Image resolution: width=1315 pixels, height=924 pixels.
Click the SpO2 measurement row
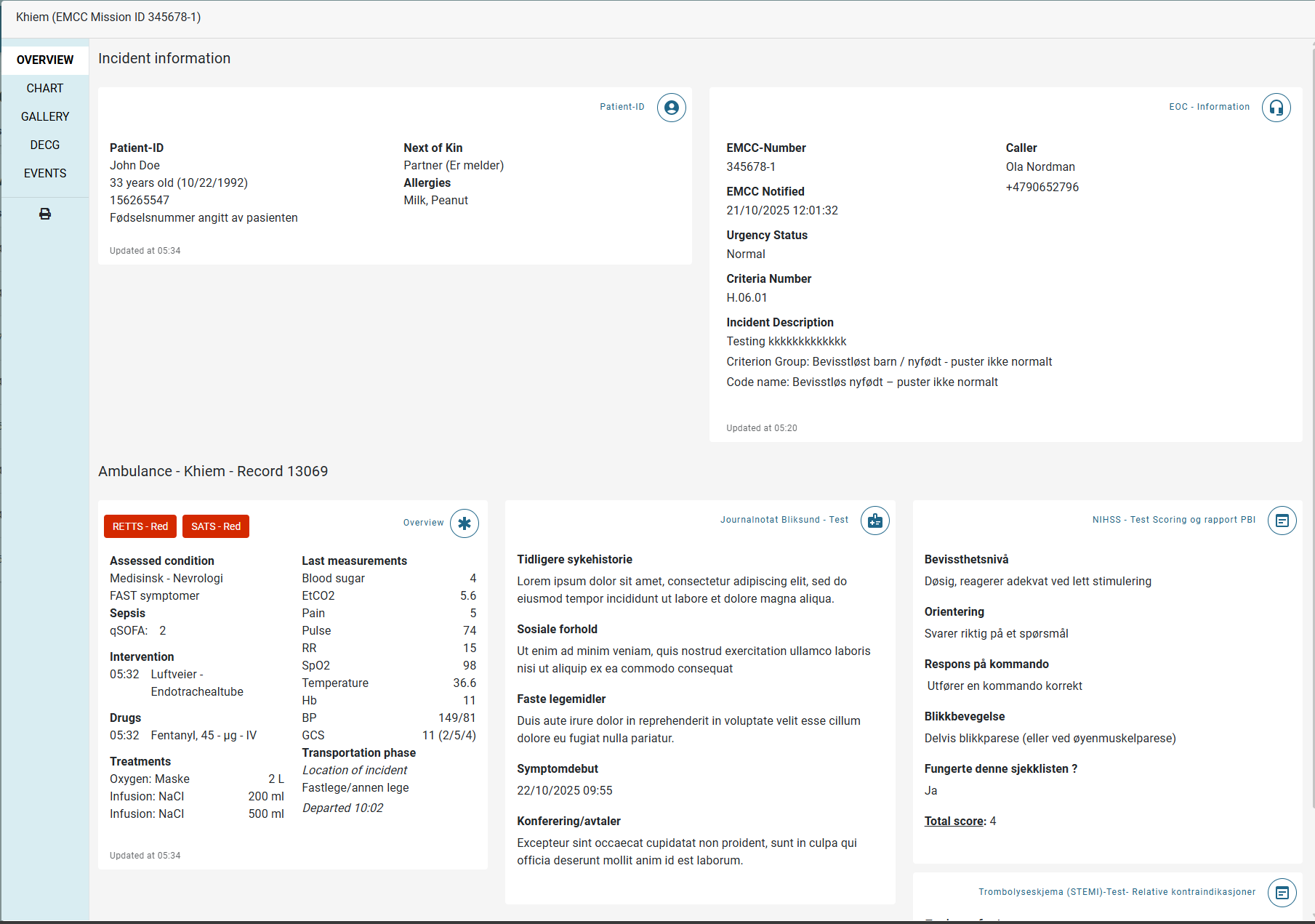tap(389, 665)
